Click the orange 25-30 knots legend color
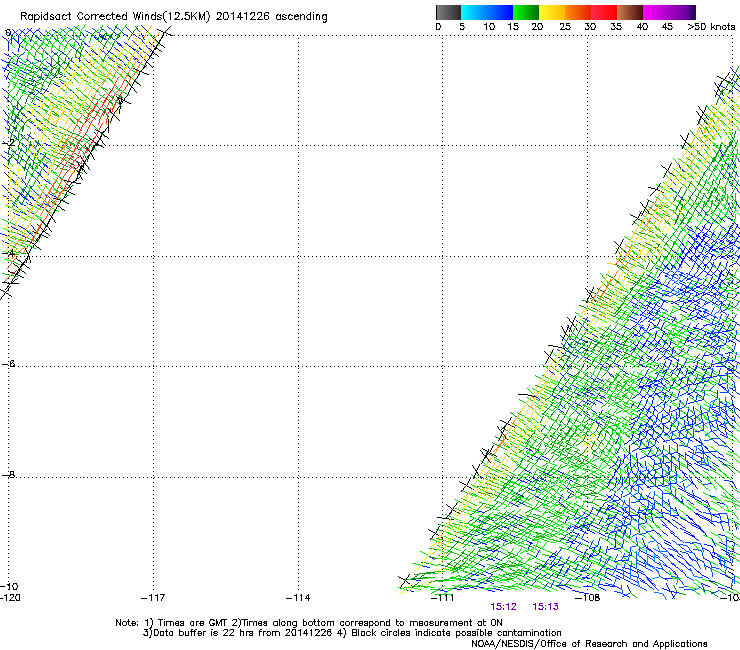740x650 pixels. [x=578, y=12]
